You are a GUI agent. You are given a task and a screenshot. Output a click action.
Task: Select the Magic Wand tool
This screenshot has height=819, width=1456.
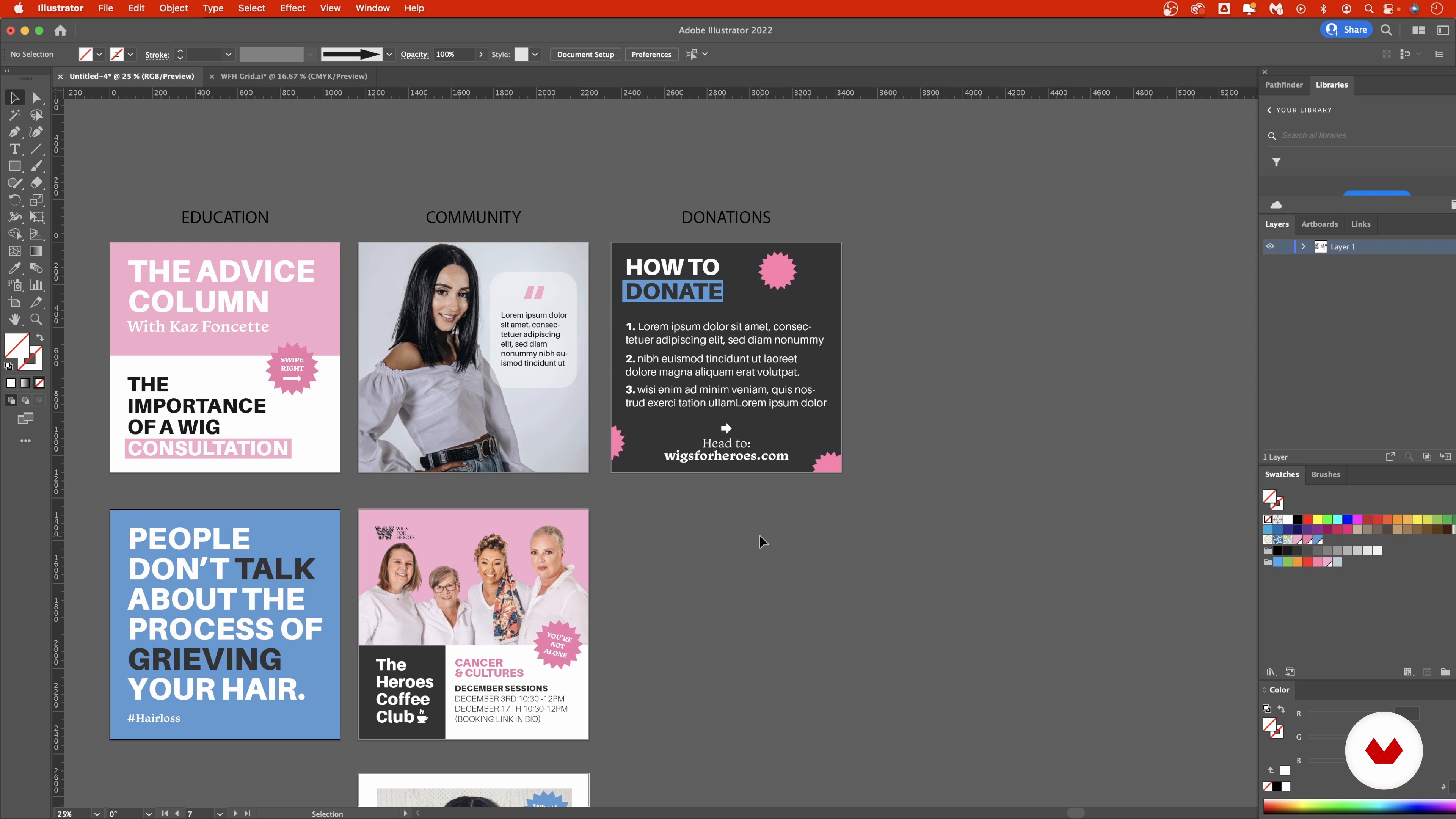click(x=15, y=115)
